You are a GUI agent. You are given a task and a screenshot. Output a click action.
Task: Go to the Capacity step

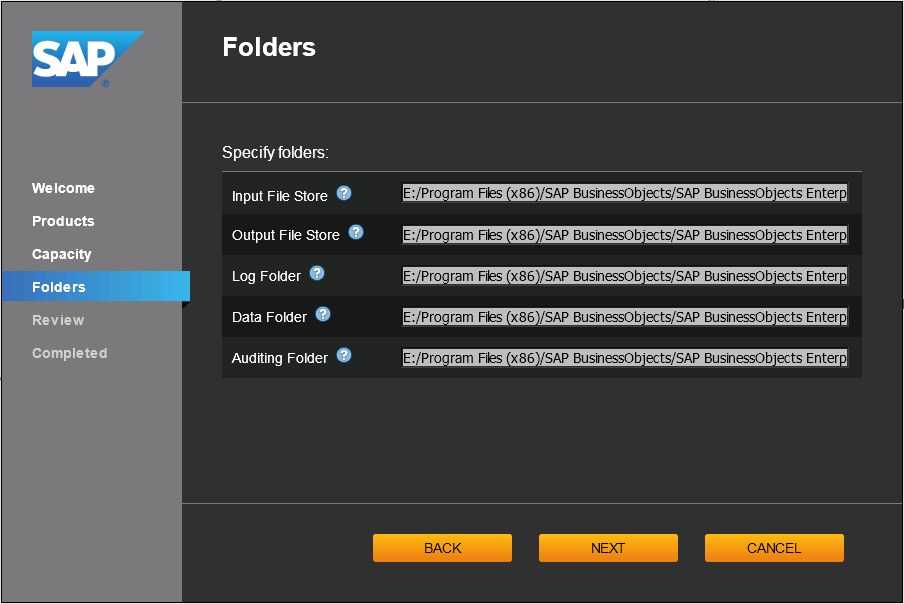click(62, 254)
